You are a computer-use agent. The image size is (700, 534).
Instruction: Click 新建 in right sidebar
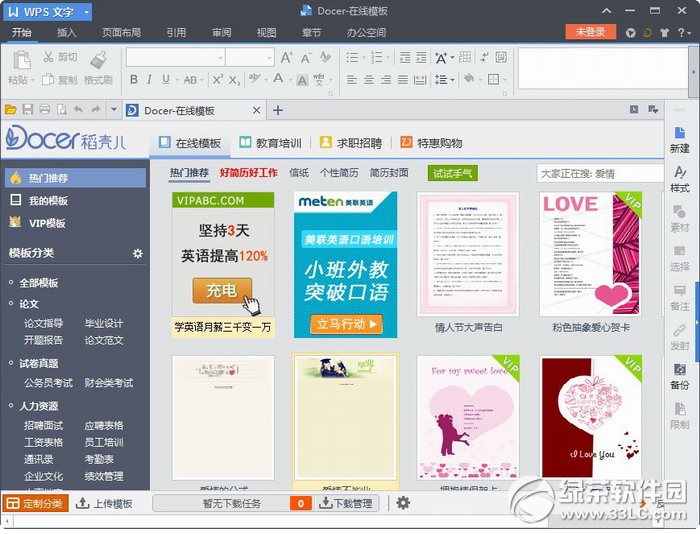679,140
